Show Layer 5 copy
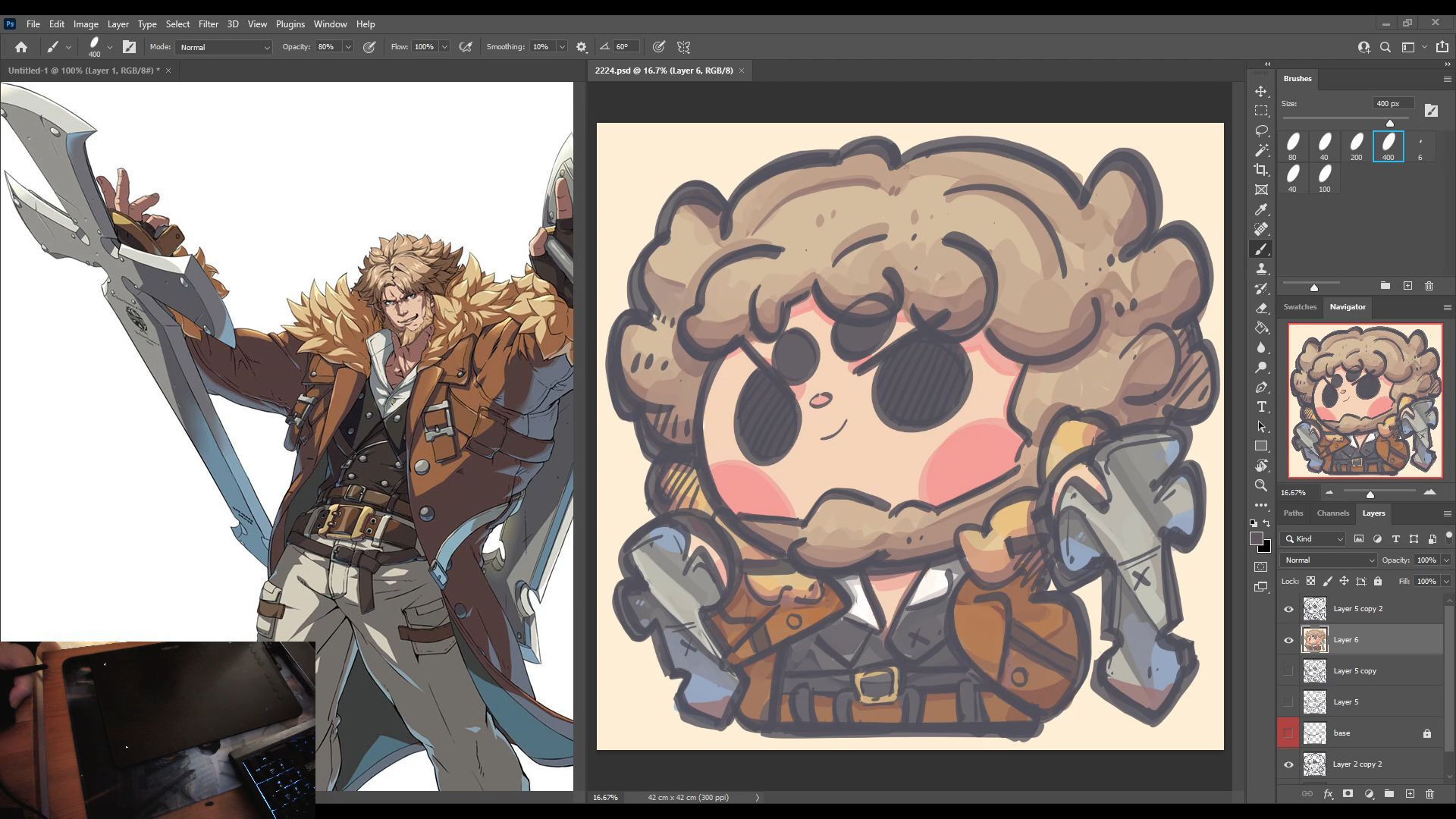 (1288, 671)
